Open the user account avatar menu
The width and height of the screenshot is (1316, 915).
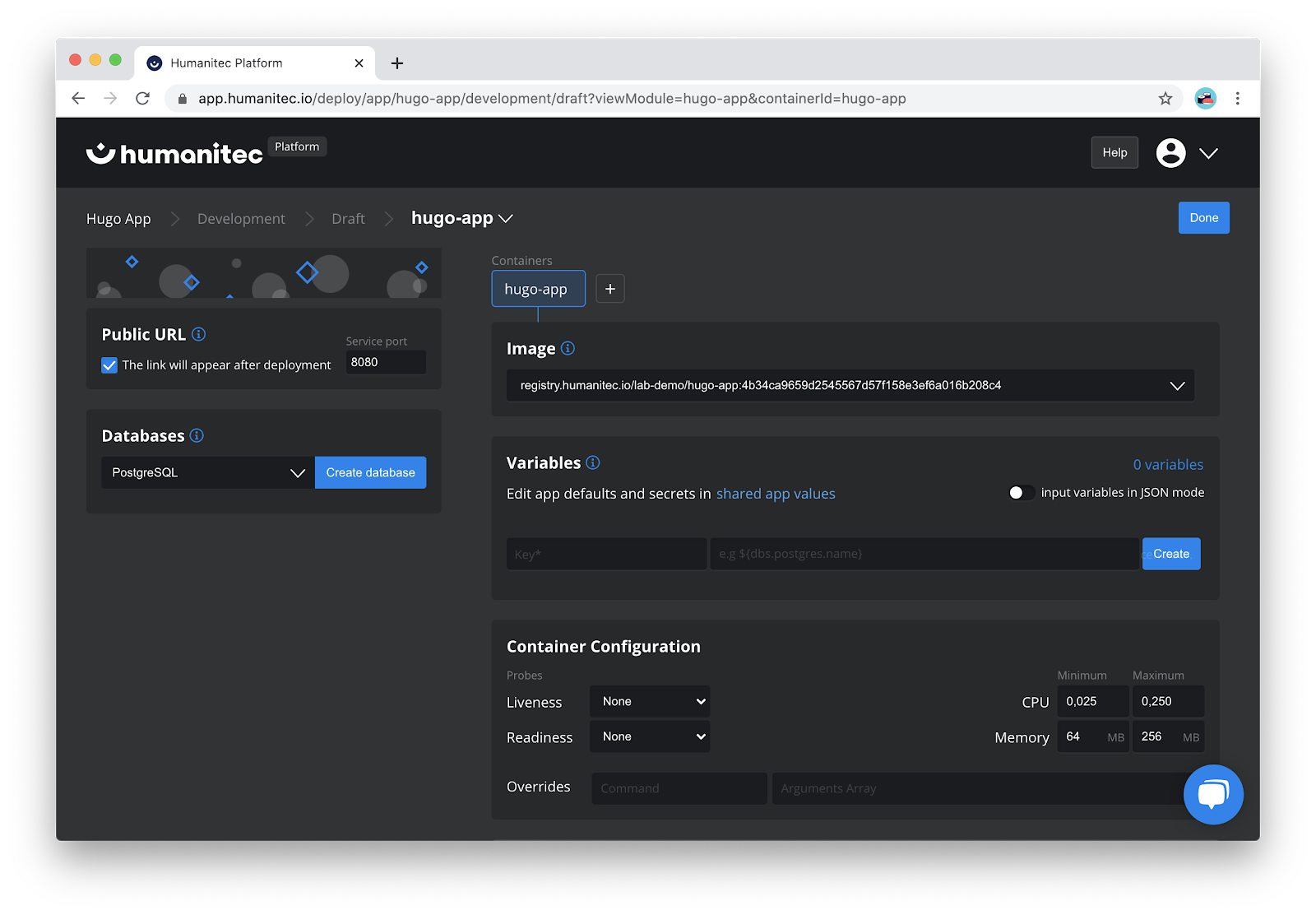pos(1170,152)
